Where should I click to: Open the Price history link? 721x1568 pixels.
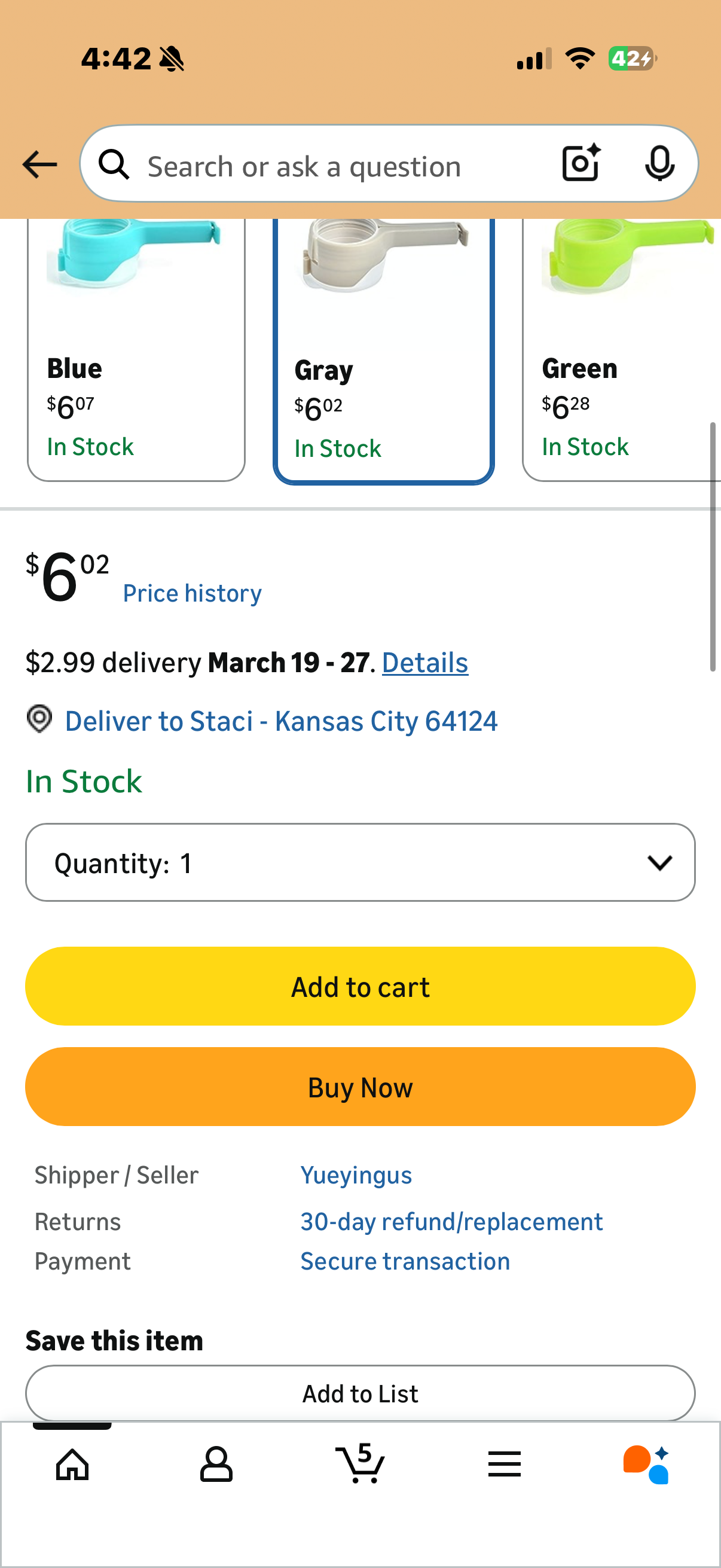pyautogui.click(x=193, y=593)
